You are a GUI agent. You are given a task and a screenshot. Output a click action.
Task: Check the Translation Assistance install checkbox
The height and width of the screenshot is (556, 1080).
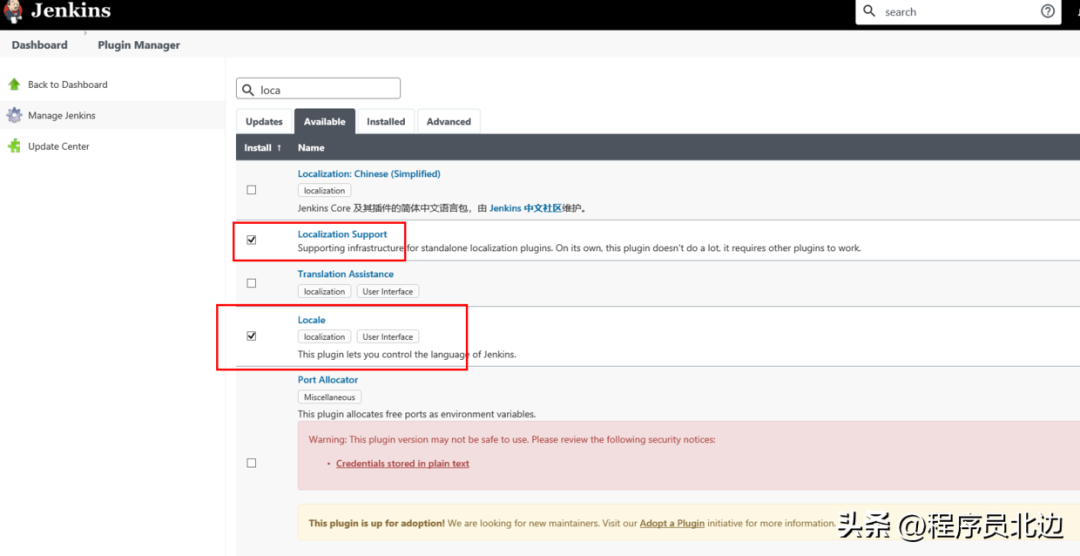[251, 283]
